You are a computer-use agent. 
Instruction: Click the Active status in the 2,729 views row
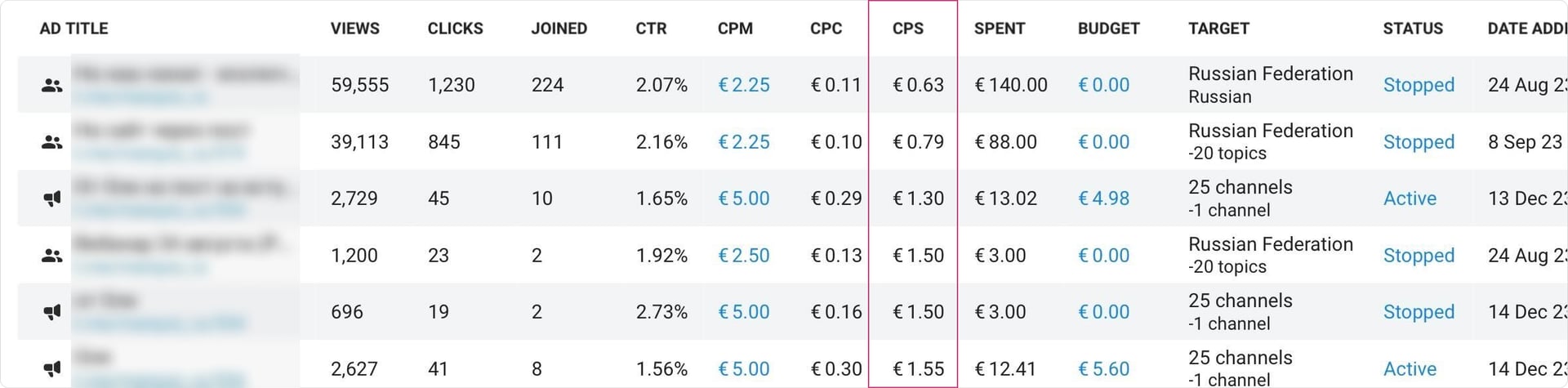(x=1409, y=198)
